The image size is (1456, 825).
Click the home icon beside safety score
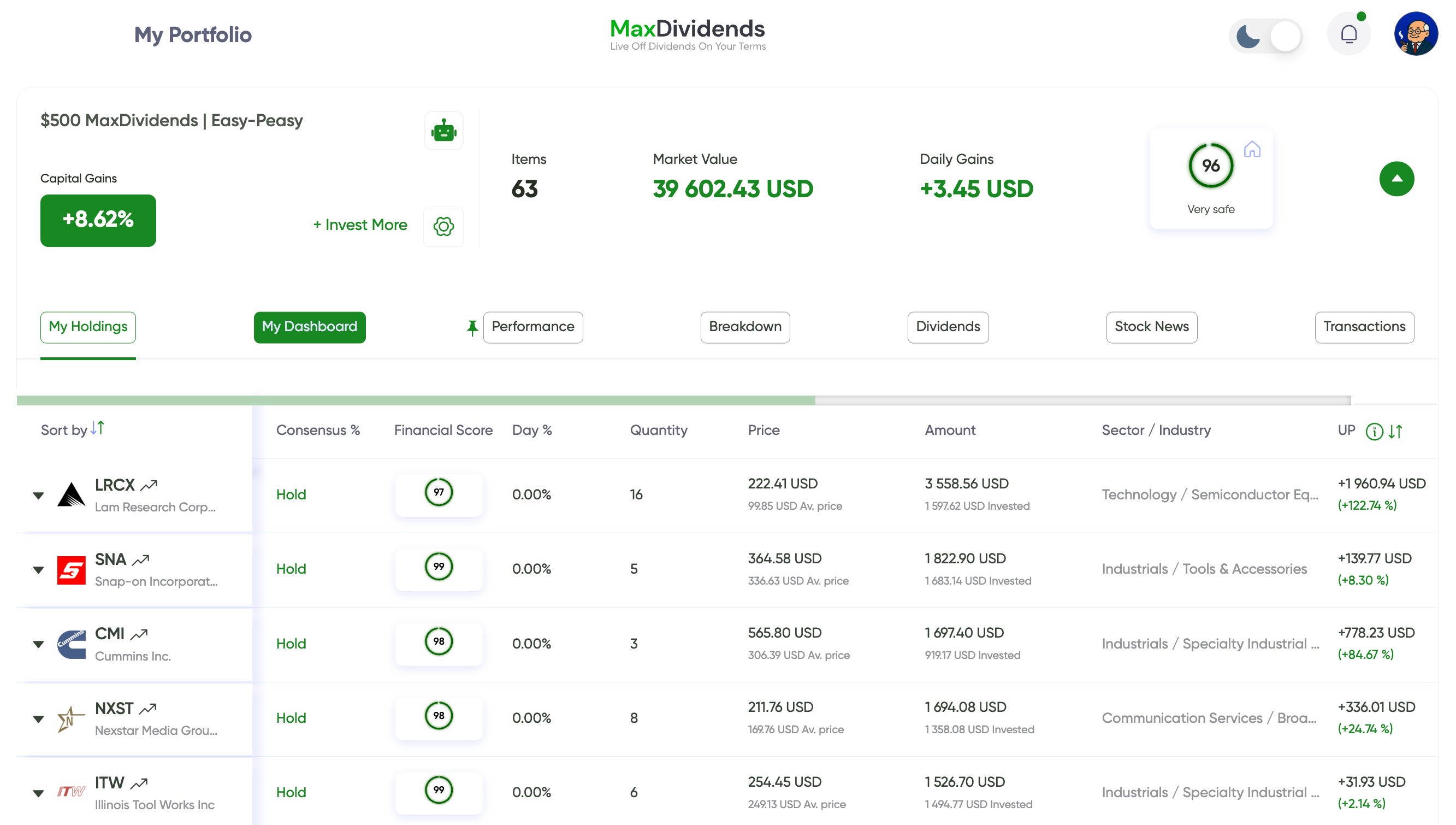pos(1252,150)
